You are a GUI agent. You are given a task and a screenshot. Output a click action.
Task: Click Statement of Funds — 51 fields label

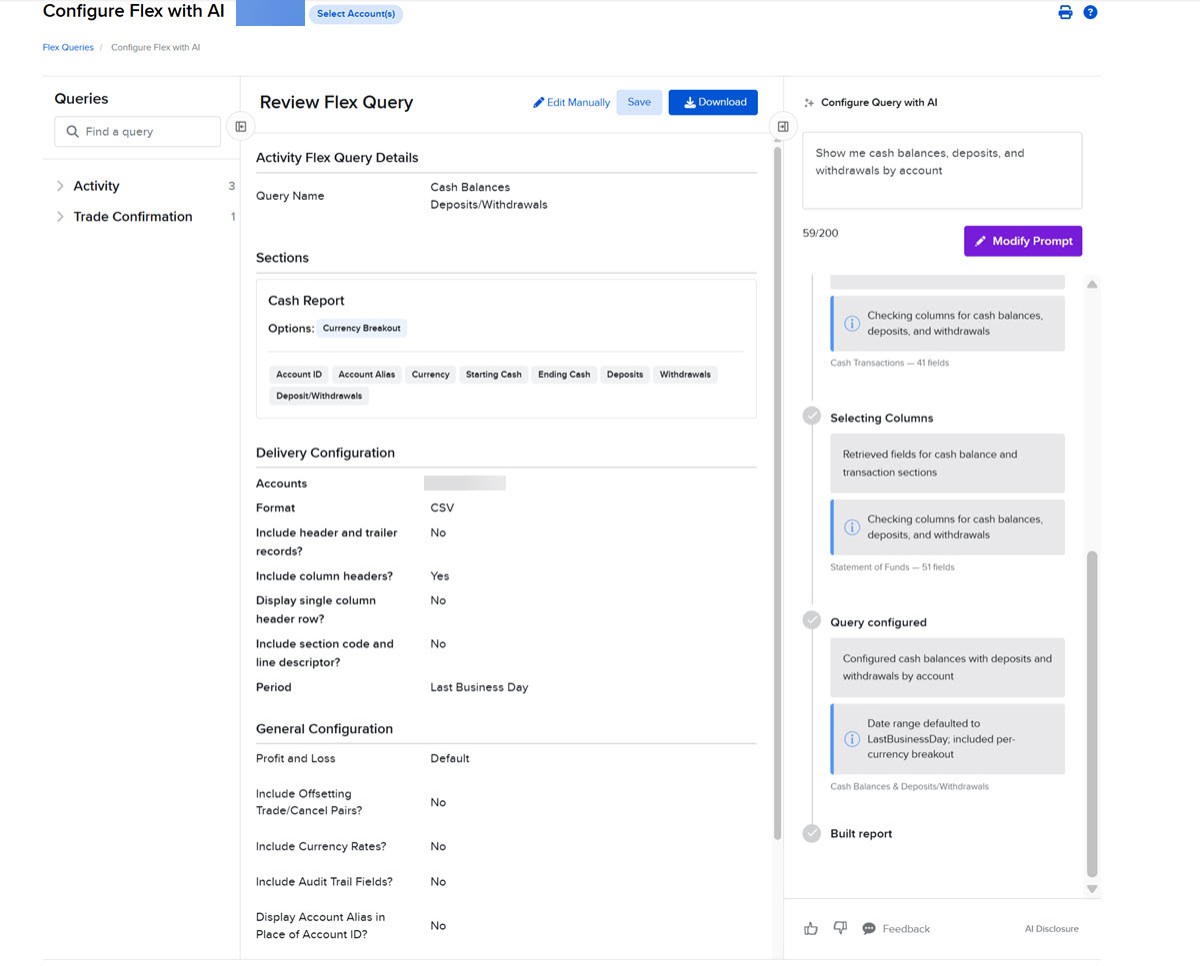click(892, 567)
